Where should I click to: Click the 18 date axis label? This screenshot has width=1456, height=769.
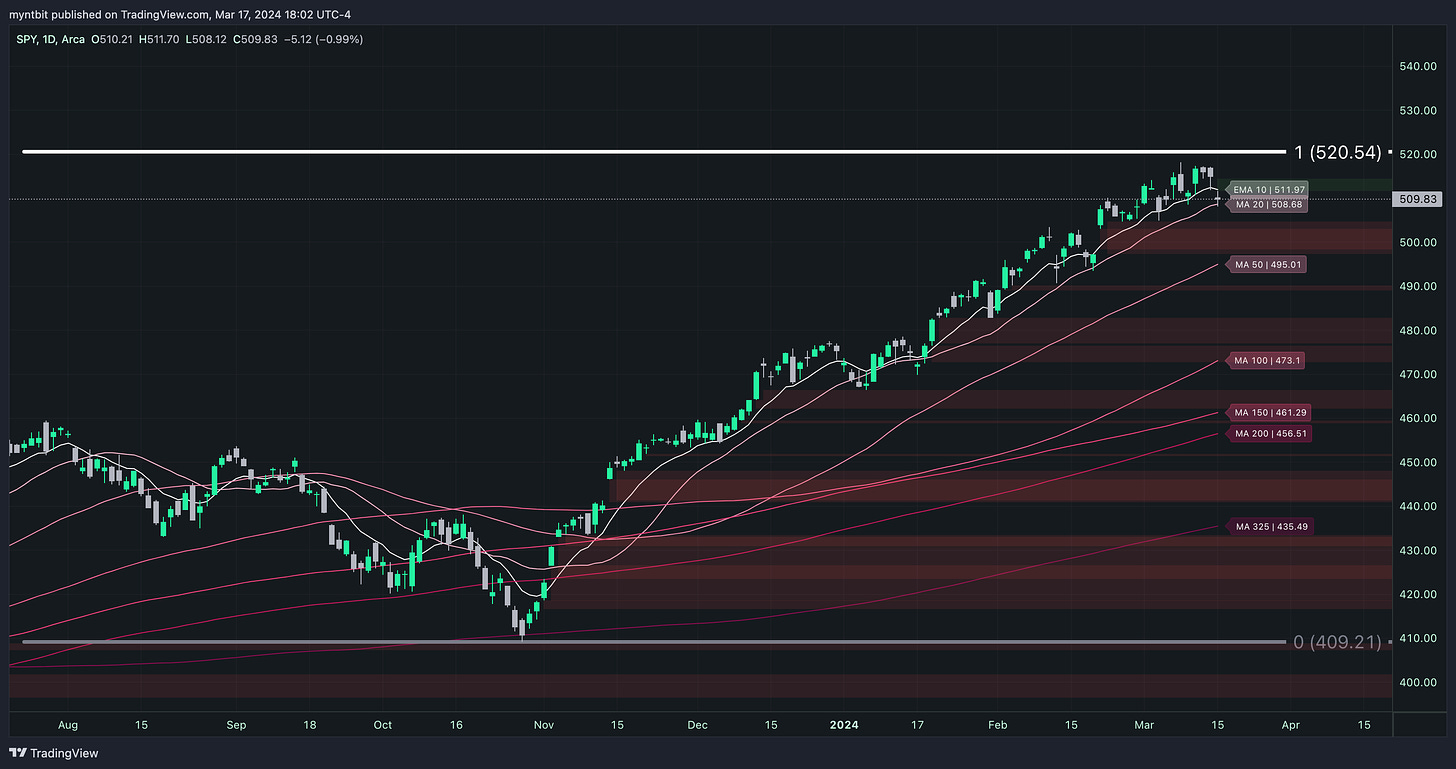[310, 724]
